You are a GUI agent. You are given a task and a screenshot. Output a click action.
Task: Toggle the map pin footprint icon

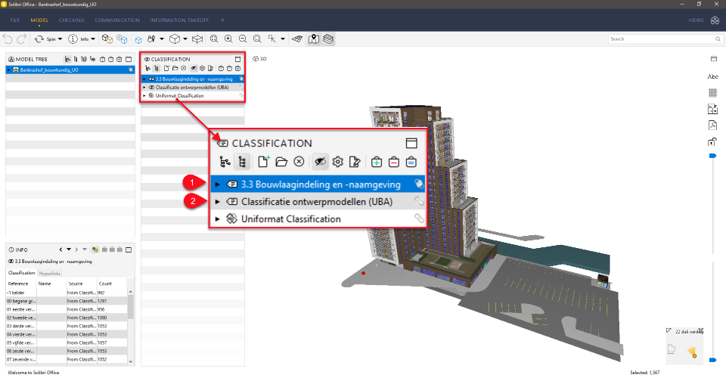(313, 39)
